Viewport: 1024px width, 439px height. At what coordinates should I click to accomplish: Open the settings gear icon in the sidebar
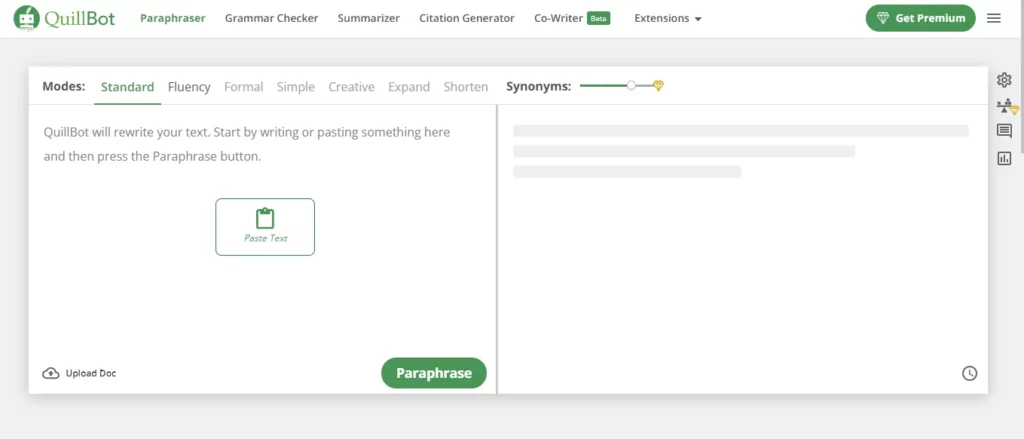(1004, 80)
